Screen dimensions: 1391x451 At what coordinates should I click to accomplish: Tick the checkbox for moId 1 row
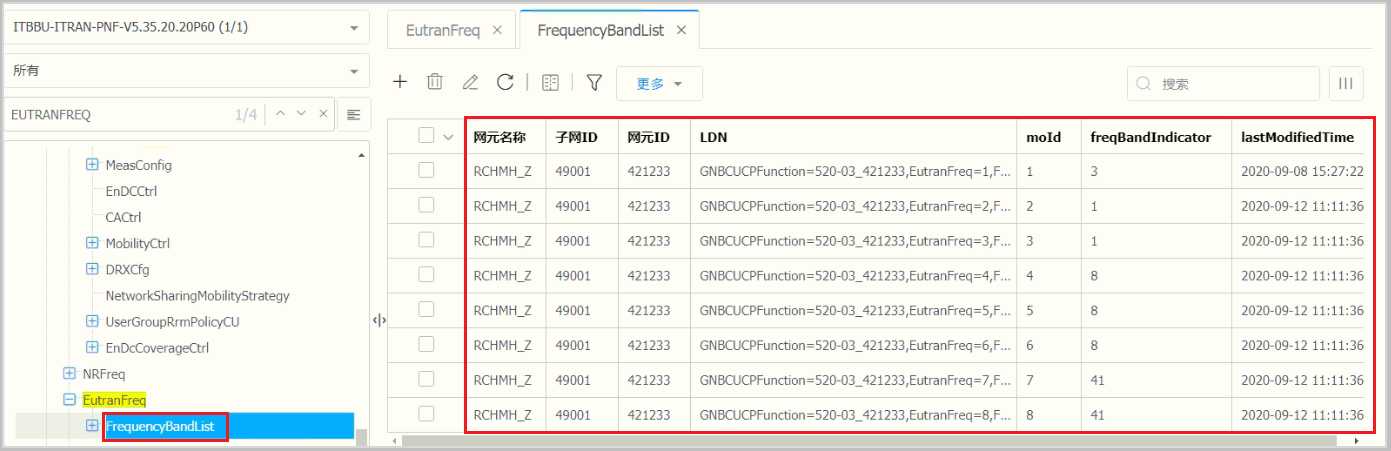(x=427, y=171)
